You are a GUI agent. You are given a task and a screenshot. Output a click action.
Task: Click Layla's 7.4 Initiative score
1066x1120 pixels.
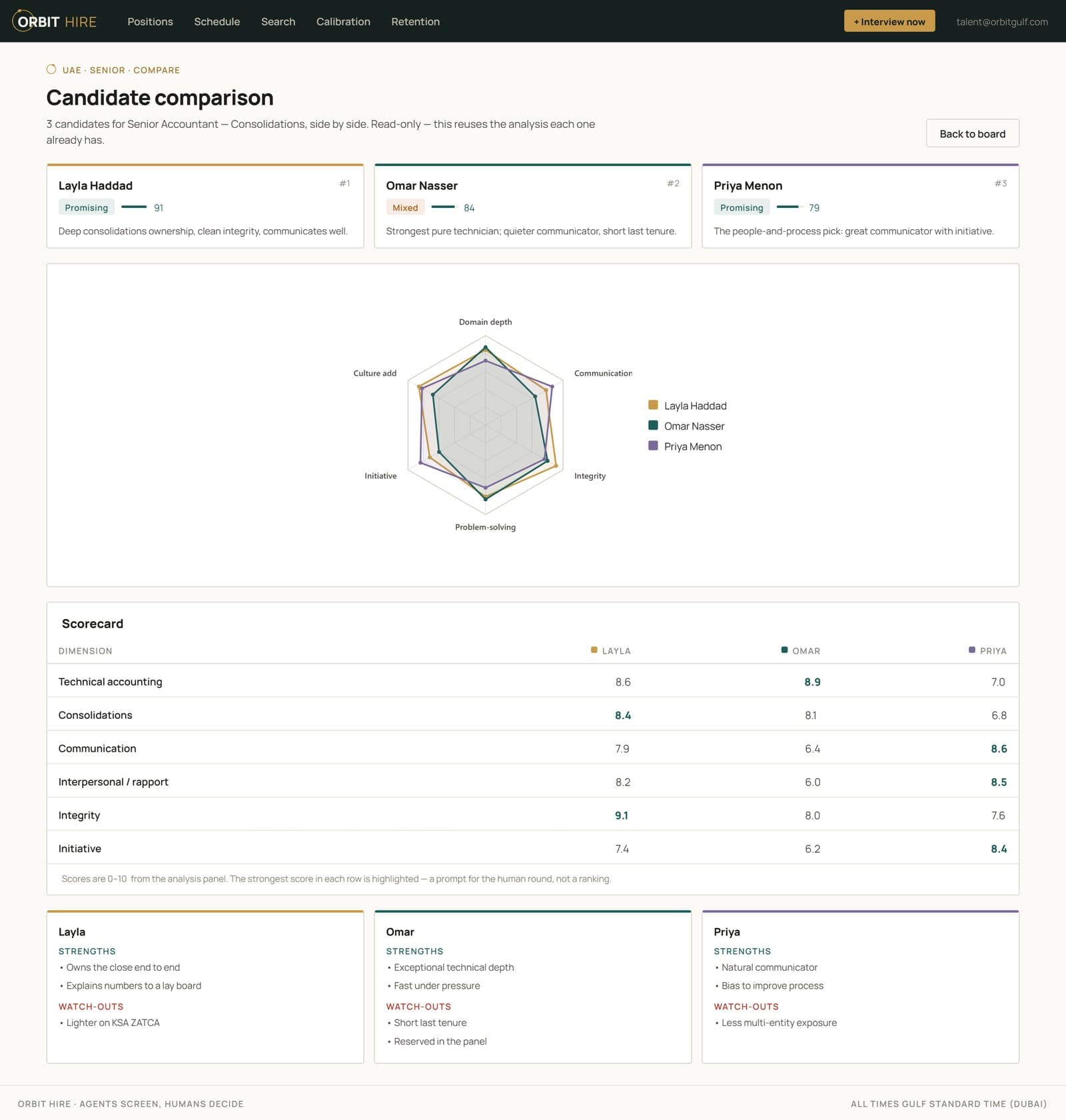622,848
